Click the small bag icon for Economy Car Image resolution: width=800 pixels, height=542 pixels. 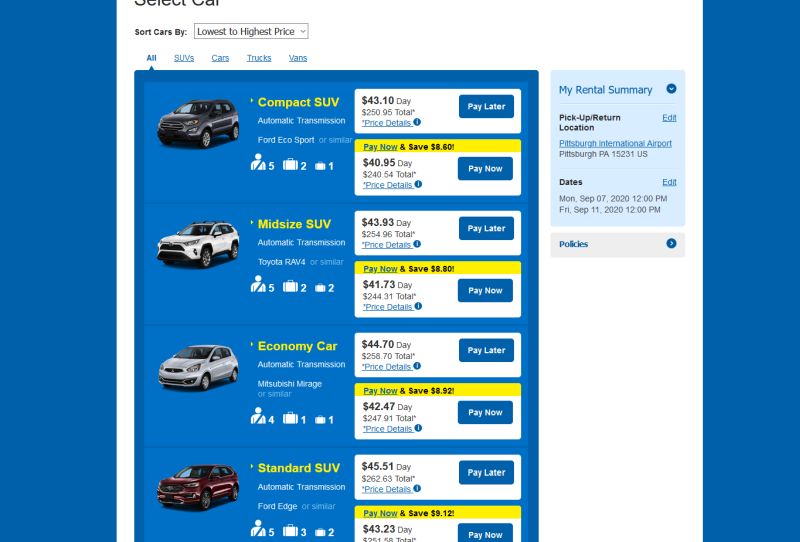coord(320,420)
